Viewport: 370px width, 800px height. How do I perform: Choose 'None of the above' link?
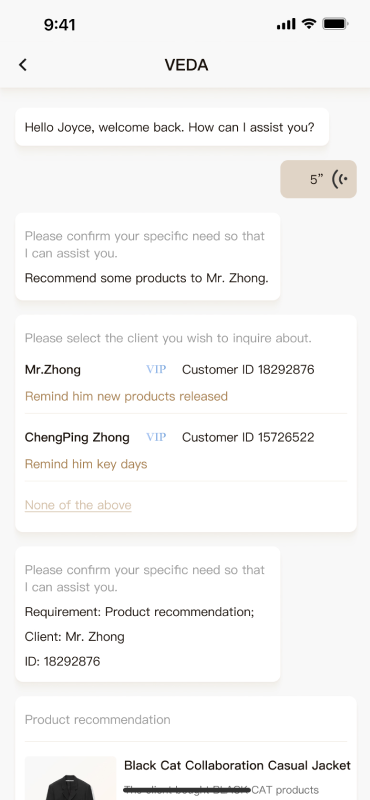(78, 505)
